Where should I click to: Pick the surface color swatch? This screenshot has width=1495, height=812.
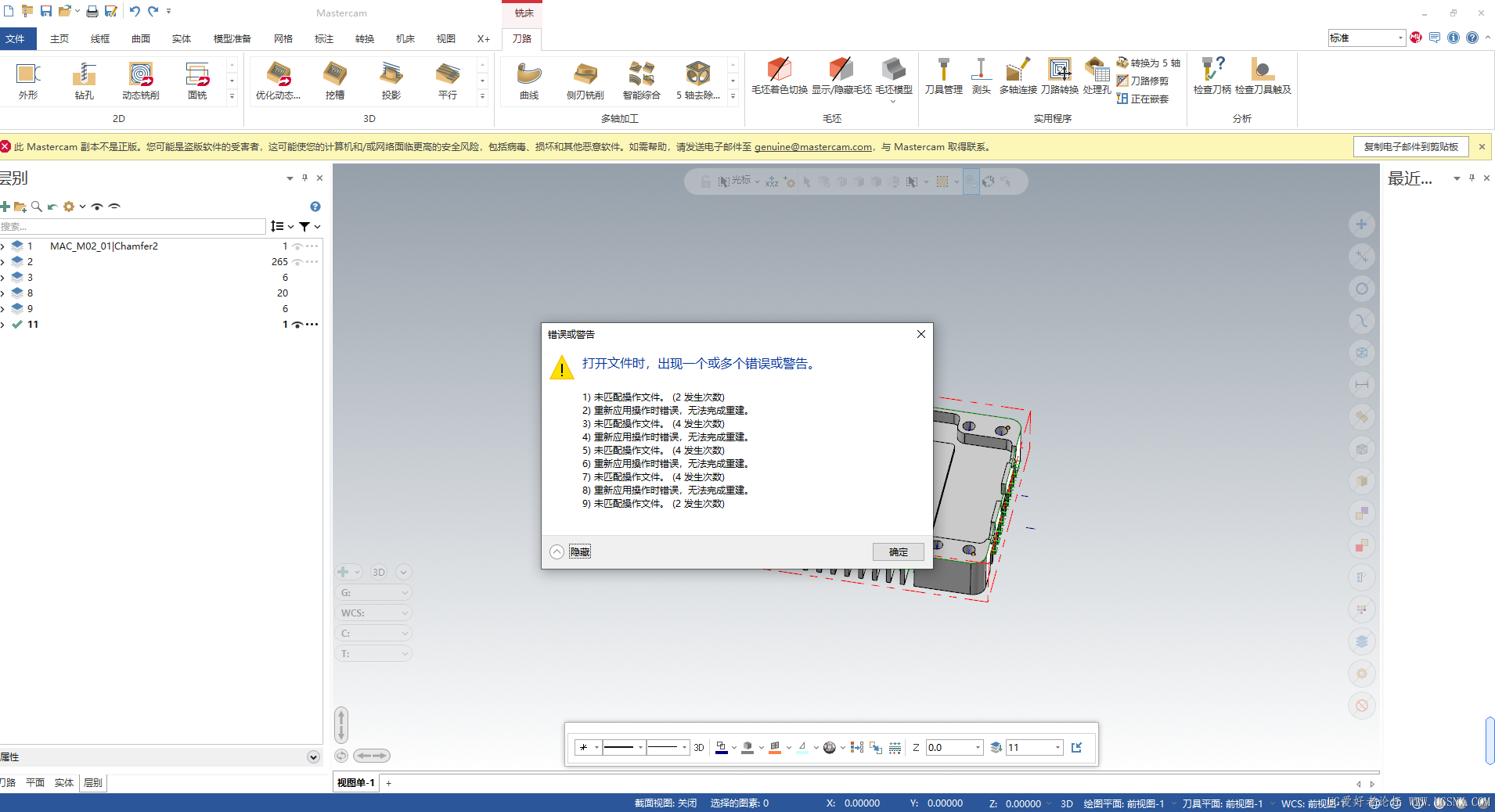pyautogui.click(x=775, y=747)
